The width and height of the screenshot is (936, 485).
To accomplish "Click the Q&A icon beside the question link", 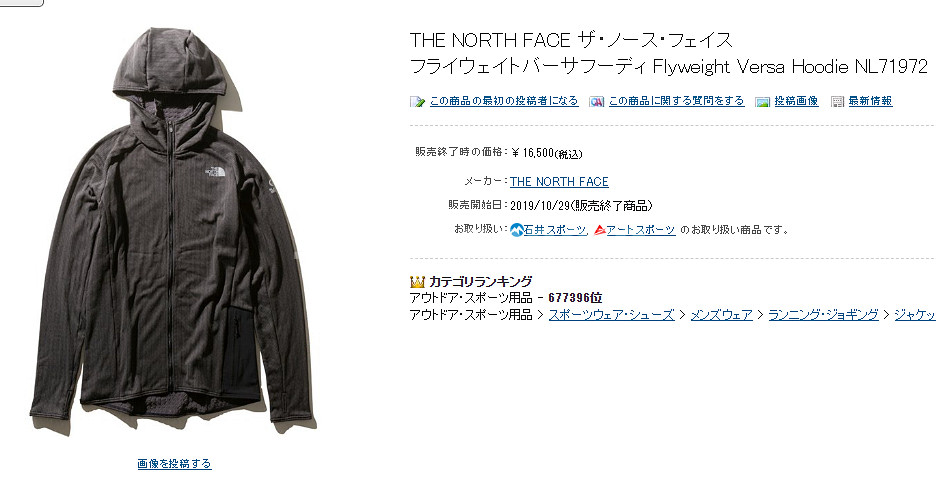I will (596, 102).
